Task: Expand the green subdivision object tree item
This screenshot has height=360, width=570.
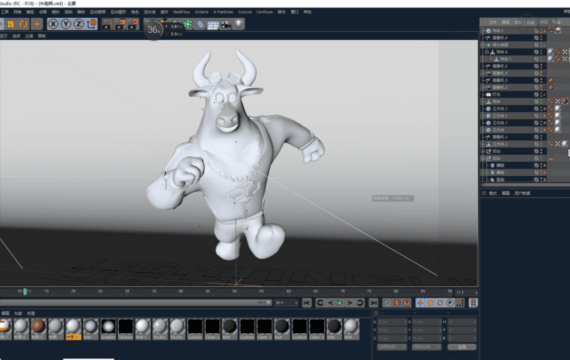Action: 483,45
